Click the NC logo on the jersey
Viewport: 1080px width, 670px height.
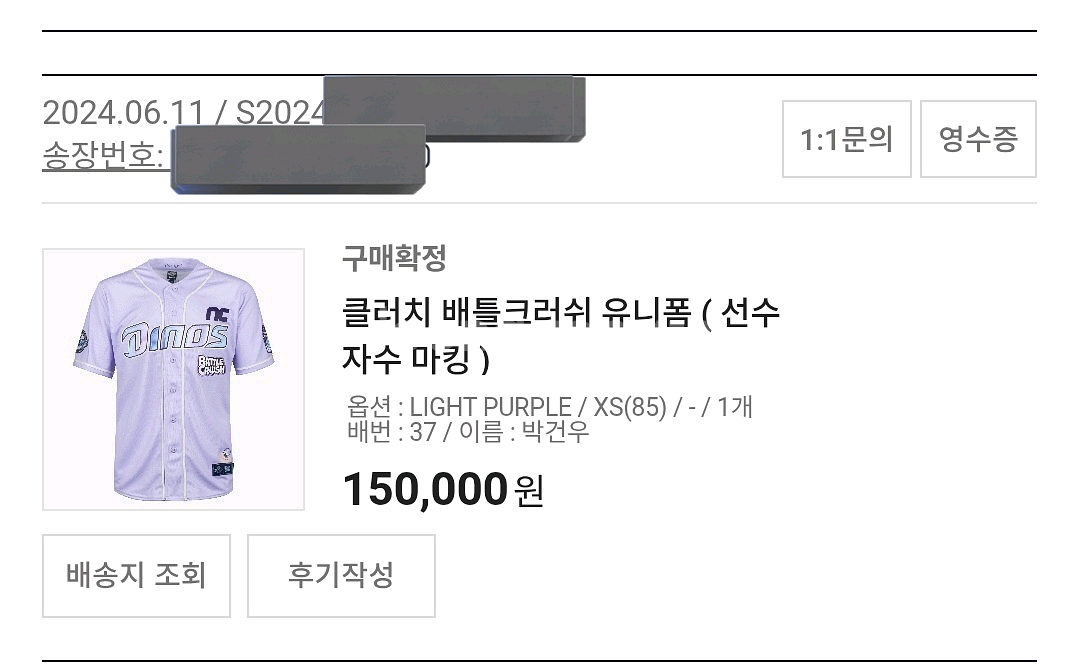tap(217, 313)
